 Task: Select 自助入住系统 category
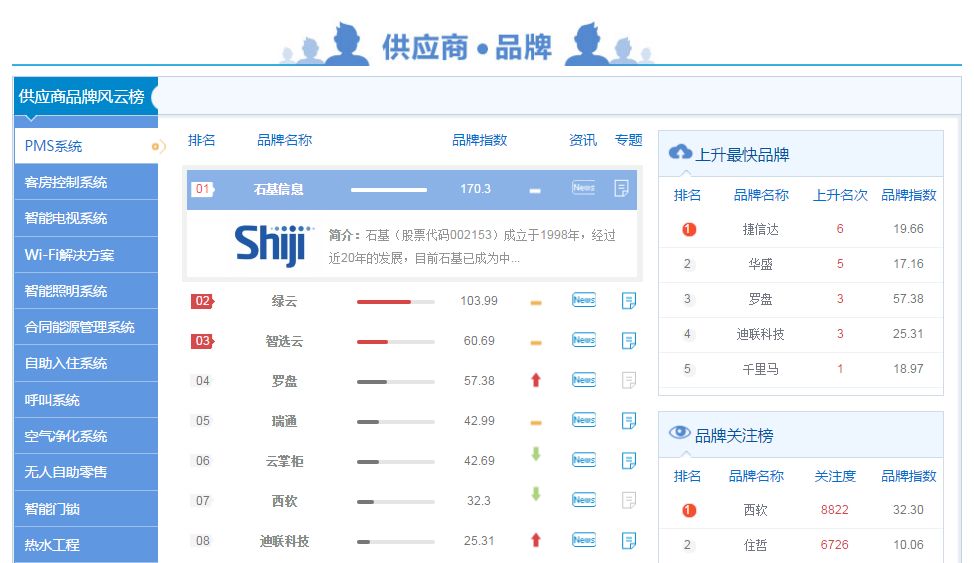coord(86,363)
